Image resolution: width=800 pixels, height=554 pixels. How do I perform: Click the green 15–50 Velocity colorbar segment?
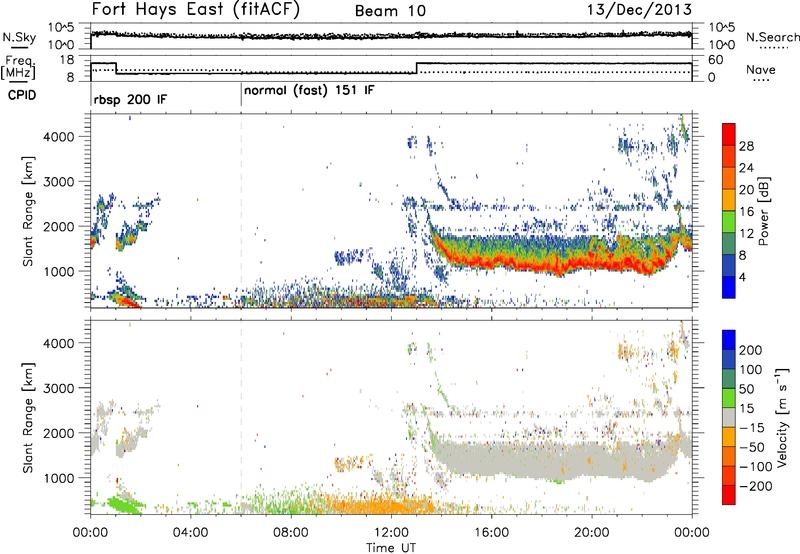pyautogui.click(x=729, y=398)
